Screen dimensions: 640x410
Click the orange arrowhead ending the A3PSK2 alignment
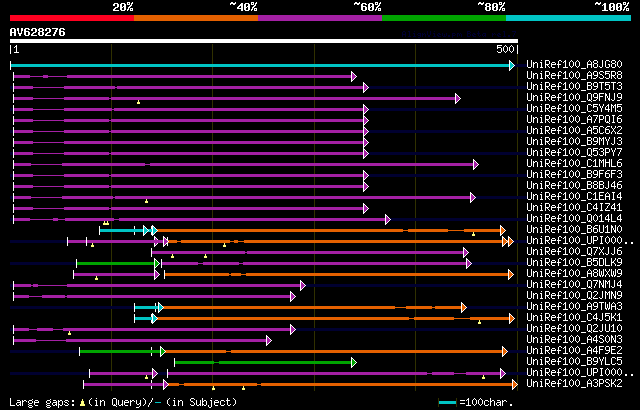tap(515, 385)
